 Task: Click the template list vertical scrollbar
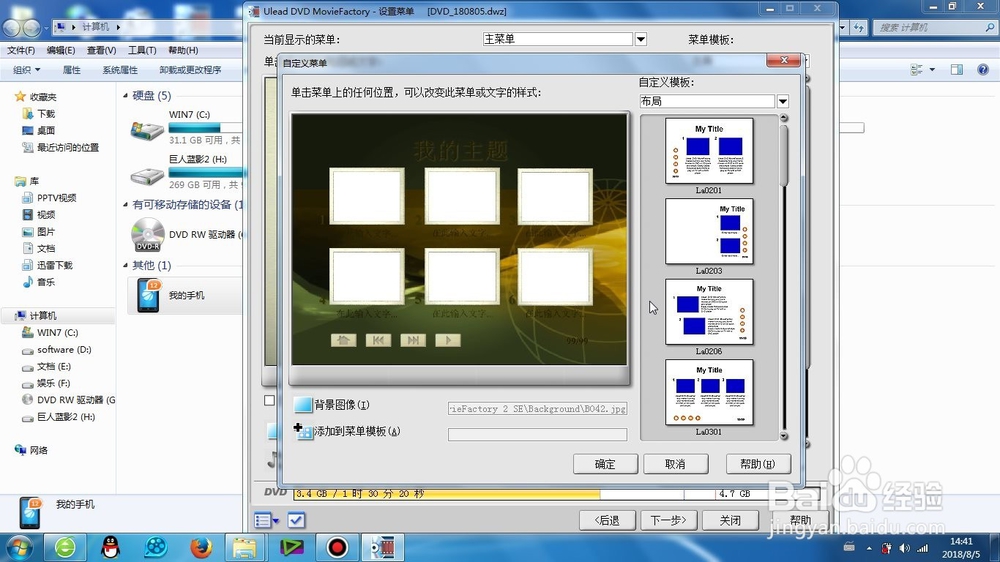(784, 277)
